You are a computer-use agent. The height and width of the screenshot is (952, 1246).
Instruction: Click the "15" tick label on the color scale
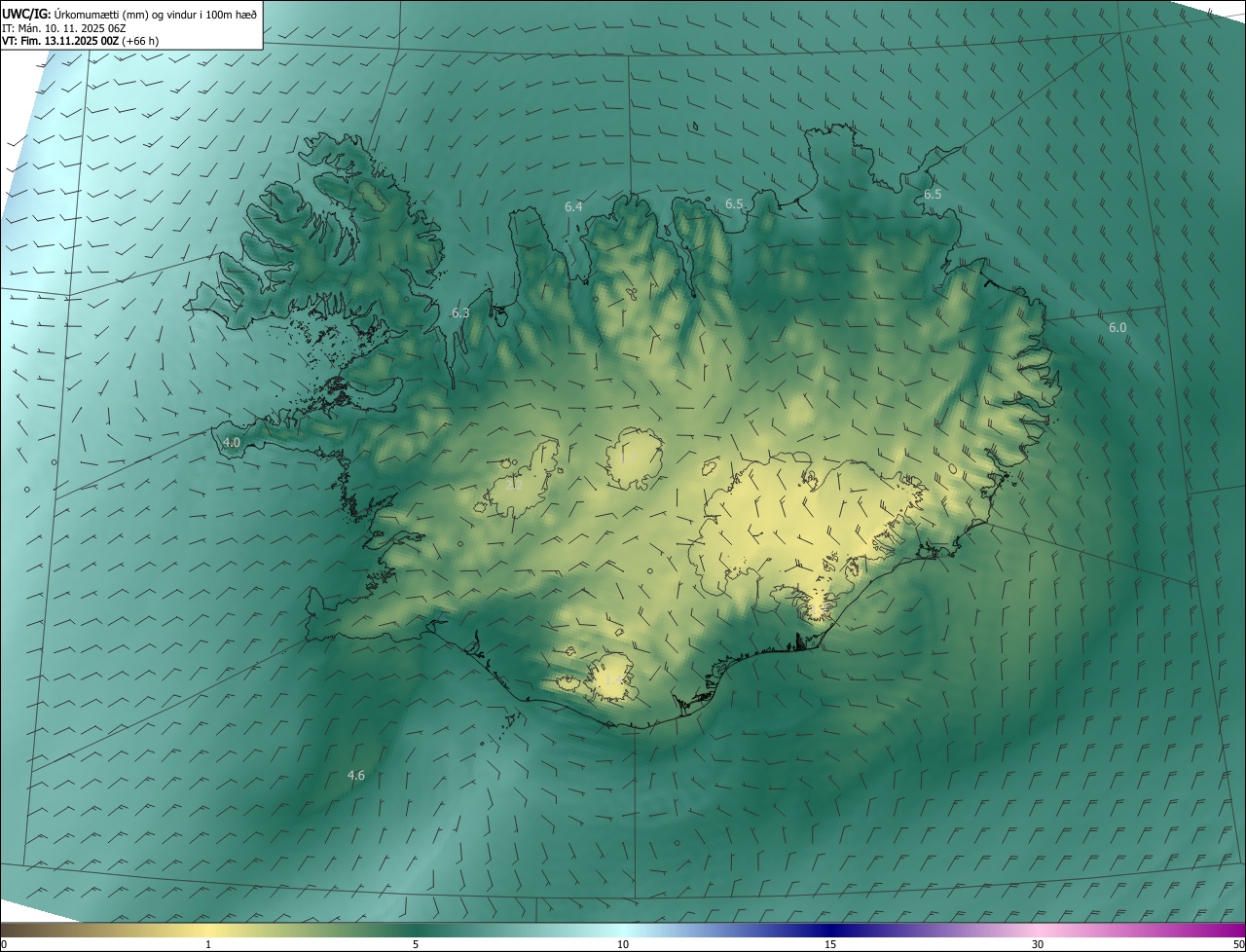pos(830,944)
